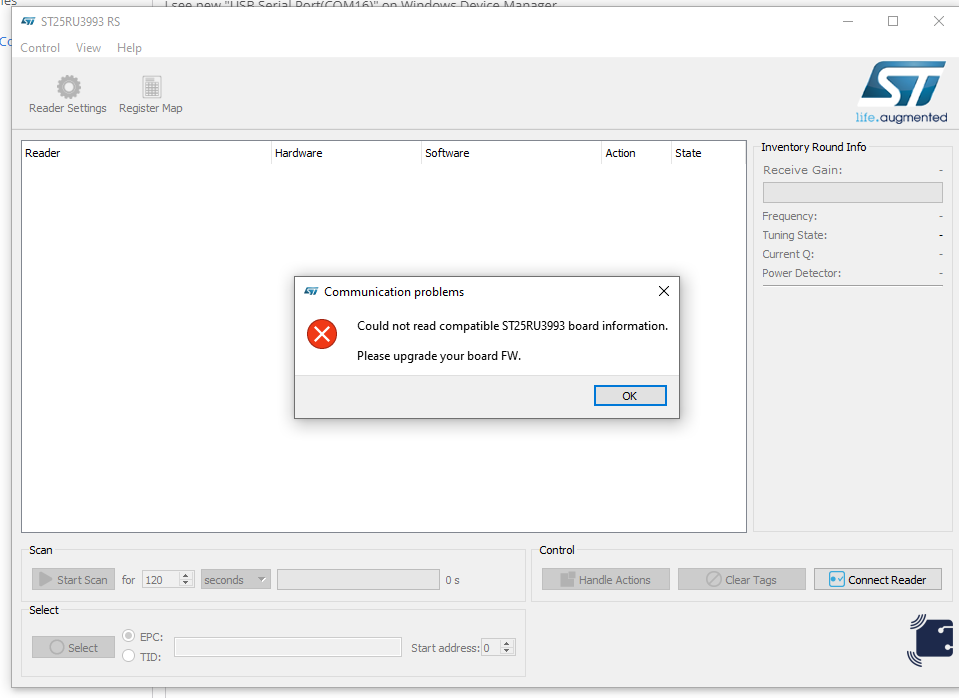Image resolution: width=959 pixels, height=698 pixels.
Task: Click the Handle Actions button
Action: 605,579
